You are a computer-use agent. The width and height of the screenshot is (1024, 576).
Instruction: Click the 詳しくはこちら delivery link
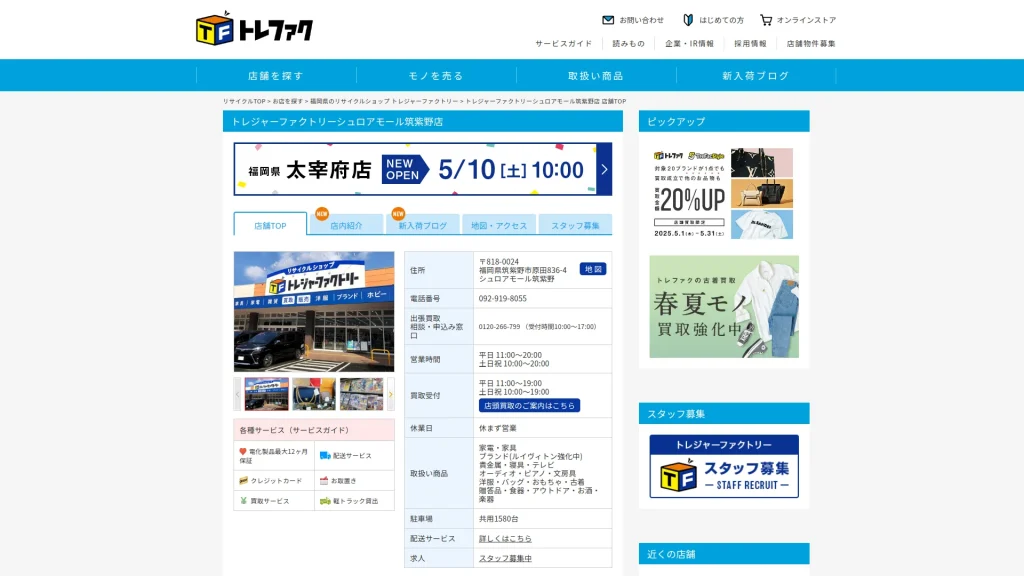(505, 539)
